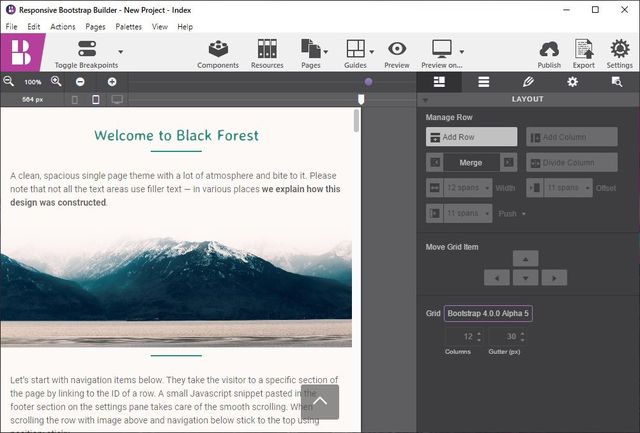Screen dimensions: 640x433
Task: Open the Palettes menu
Action: pos(128,27)
